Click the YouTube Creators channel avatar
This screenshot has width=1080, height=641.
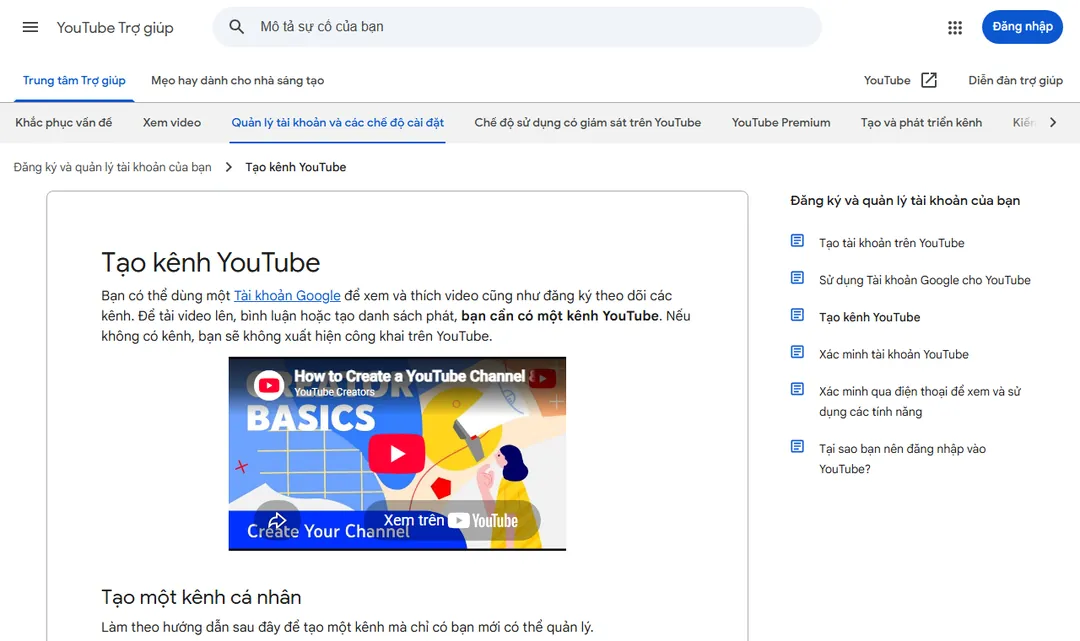click(x=269, y=384)
